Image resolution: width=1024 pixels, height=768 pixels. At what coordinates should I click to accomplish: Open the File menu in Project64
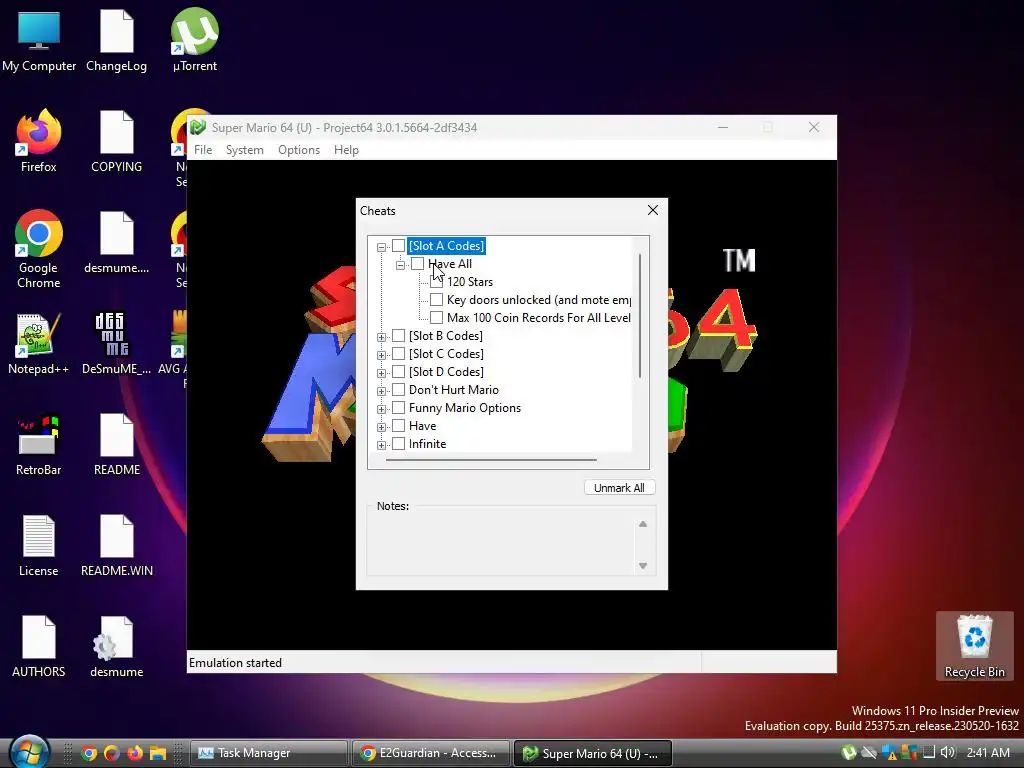[x=203, y=150]
